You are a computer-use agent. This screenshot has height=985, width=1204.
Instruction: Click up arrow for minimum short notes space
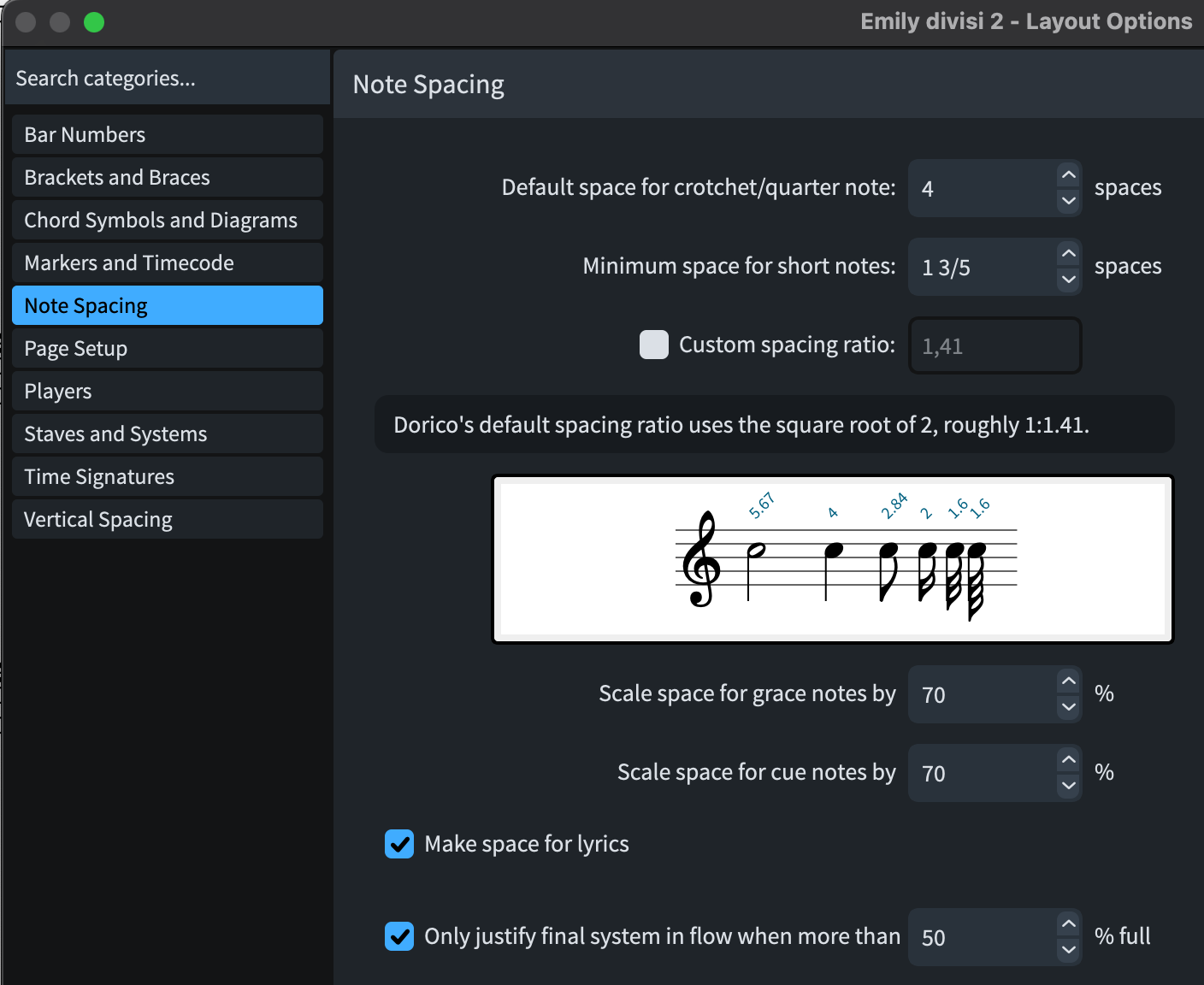coord(1068,254)
